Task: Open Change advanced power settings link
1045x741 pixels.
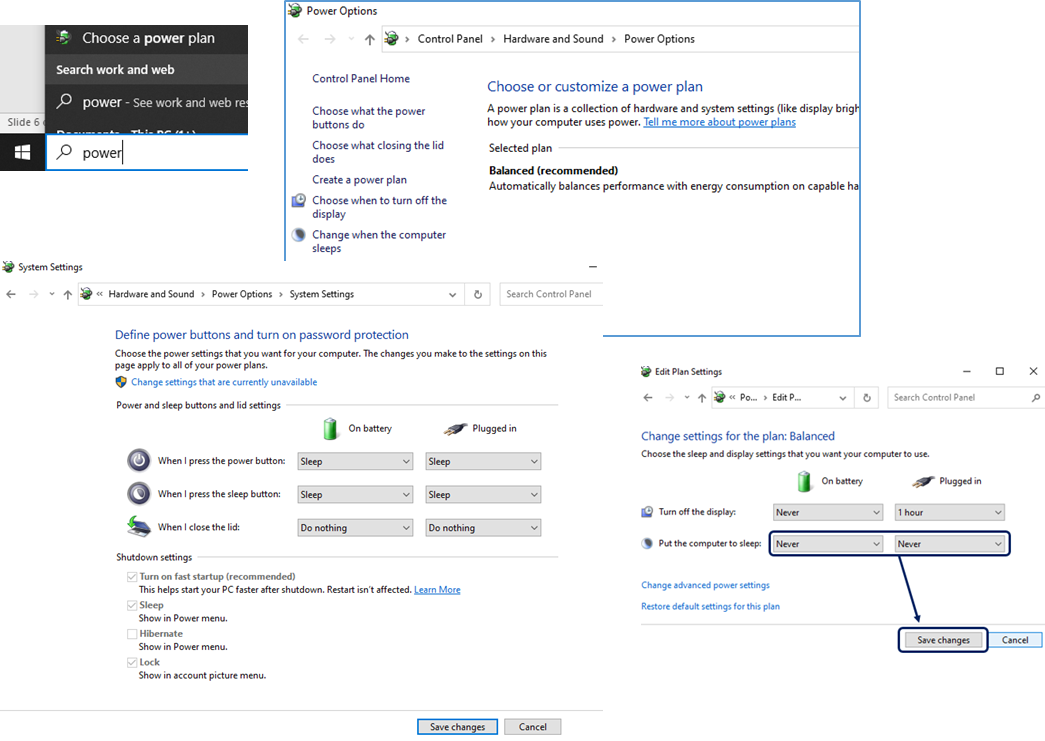Action: point(705,585)
